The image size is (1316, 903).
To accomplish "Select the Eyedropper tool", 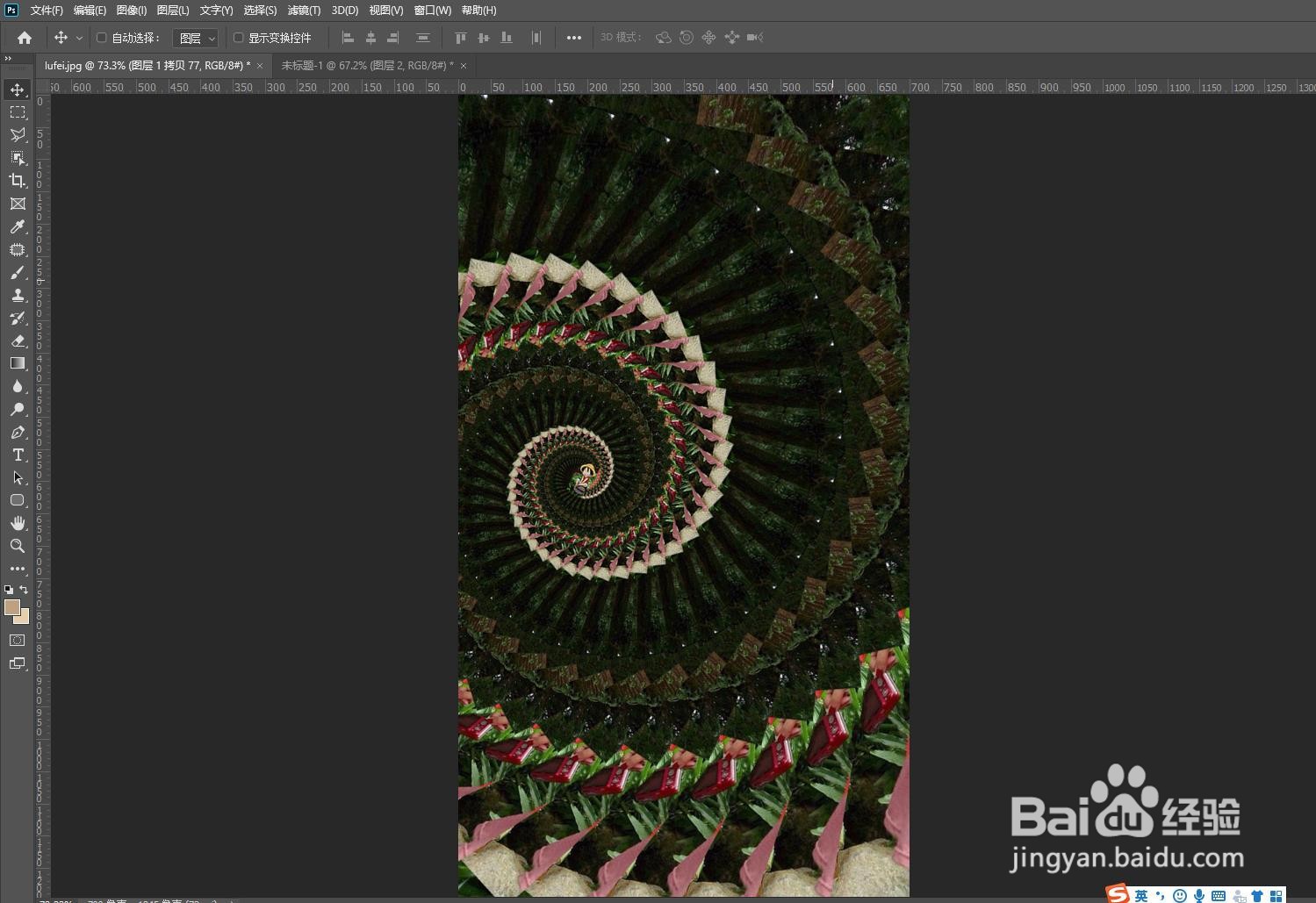I will (x=18, y=226).
